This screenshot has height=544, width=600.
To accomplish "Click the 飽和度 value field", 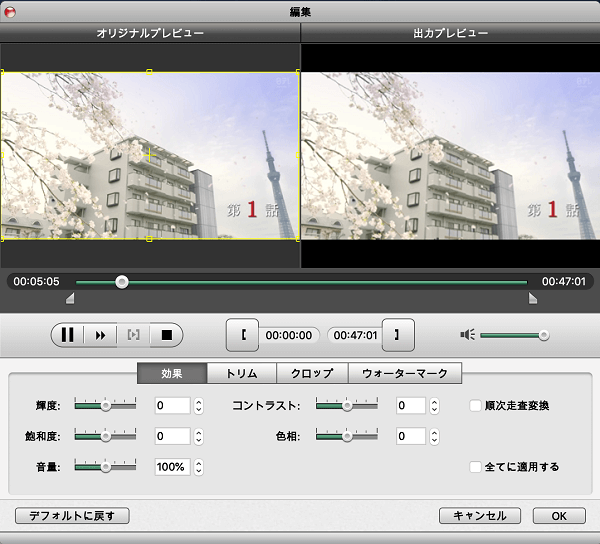I will pyautogui.click(x=172, y=436).
